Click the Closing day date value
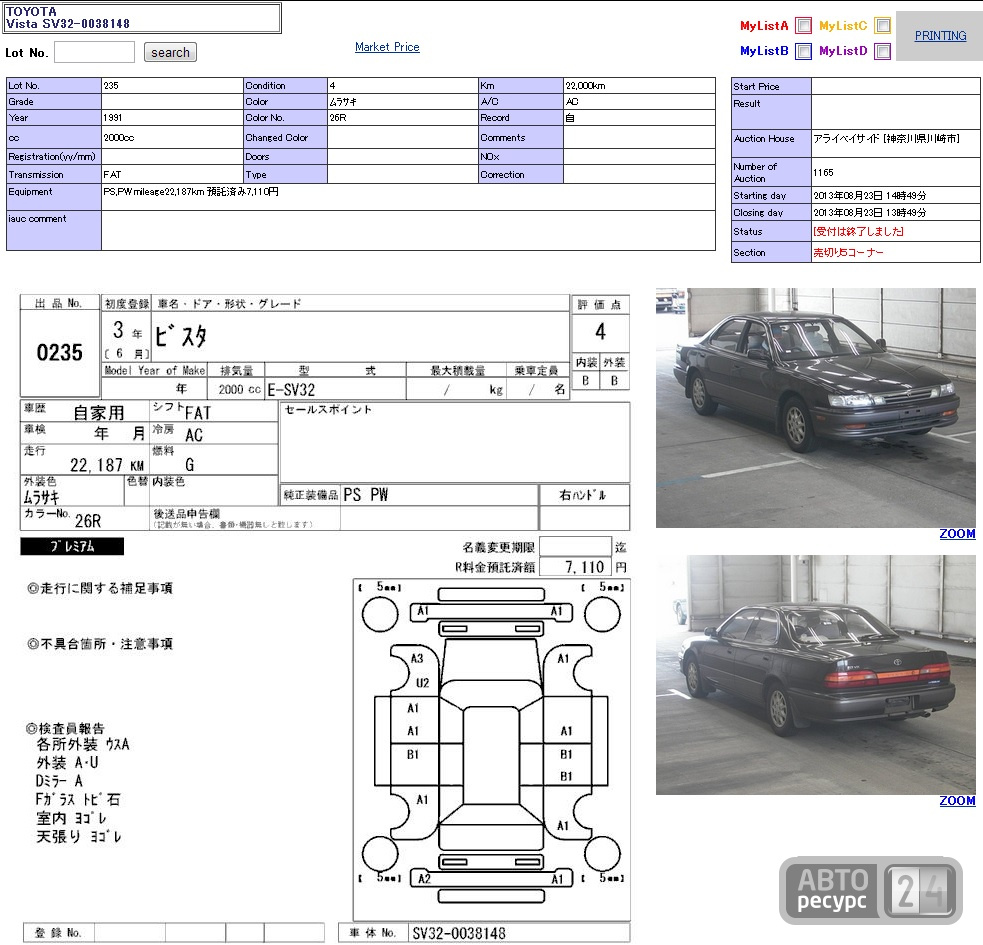Viewport: 983px width, 945px height. point(870,213)
